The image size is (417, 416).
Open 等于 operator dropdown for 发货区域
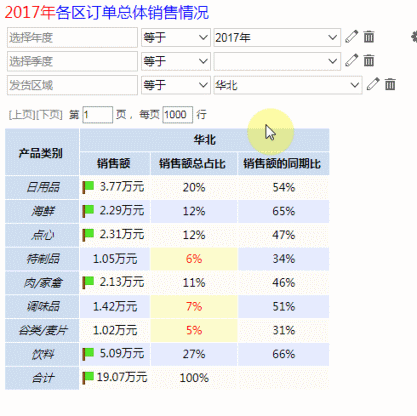click(x=176, y=85)
